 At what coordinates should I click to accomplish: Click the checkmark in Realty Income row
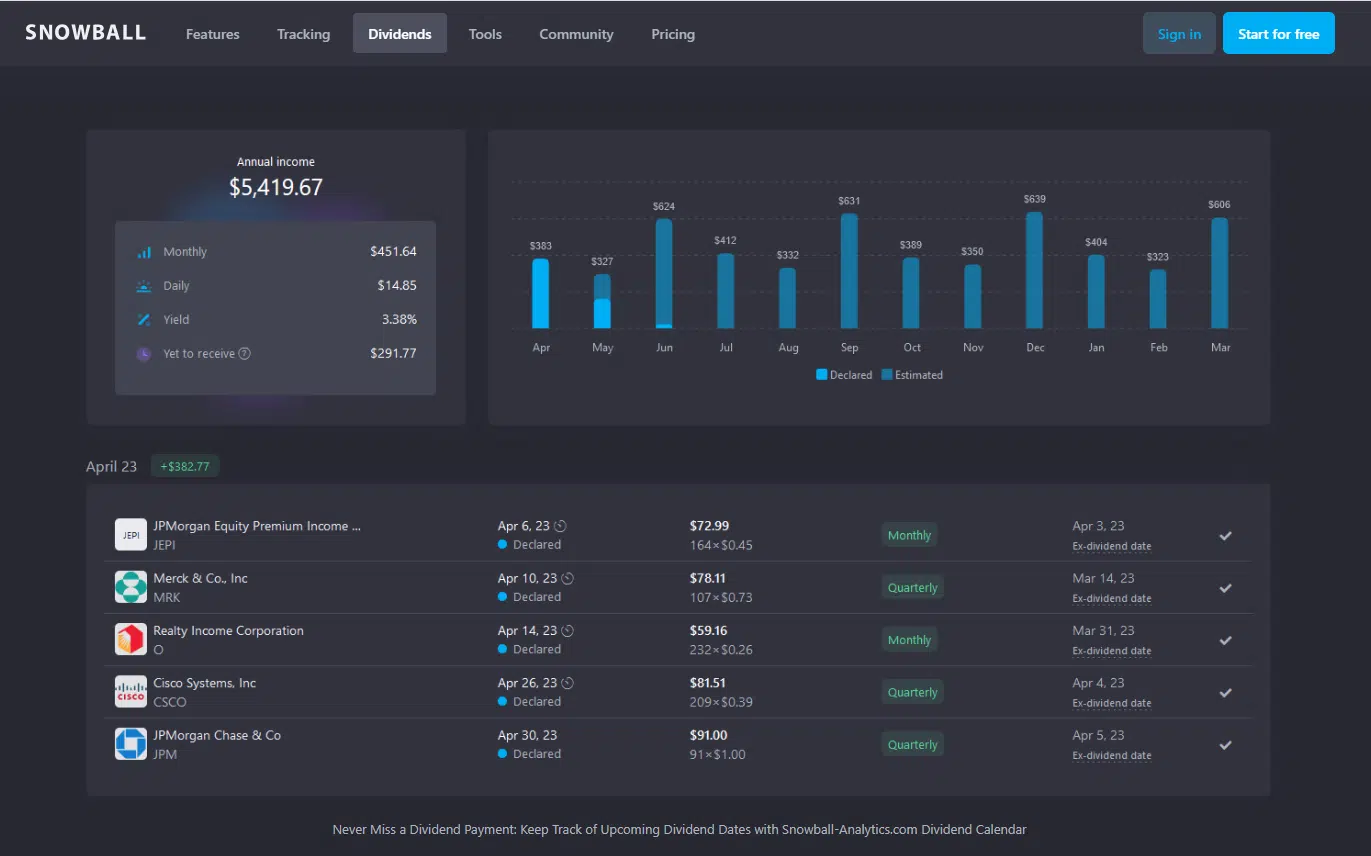1225,640
